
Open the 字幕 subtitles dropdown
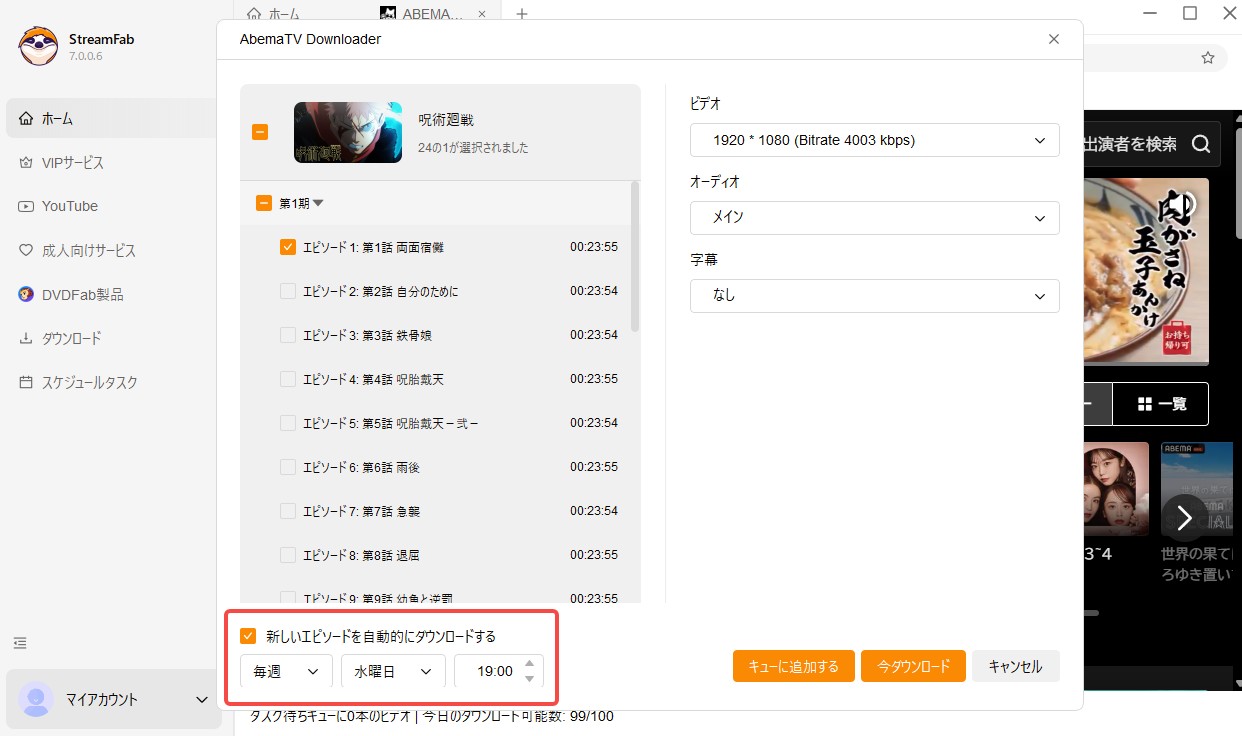pos(874,296)
